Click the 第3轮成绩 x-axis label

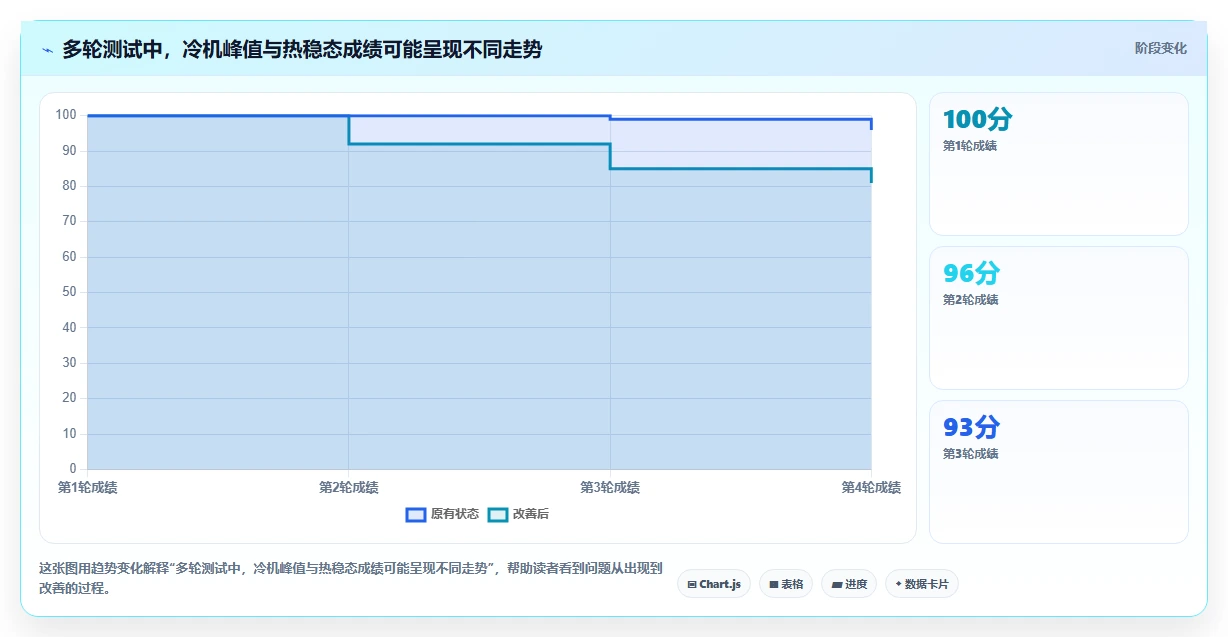point(610,488)
